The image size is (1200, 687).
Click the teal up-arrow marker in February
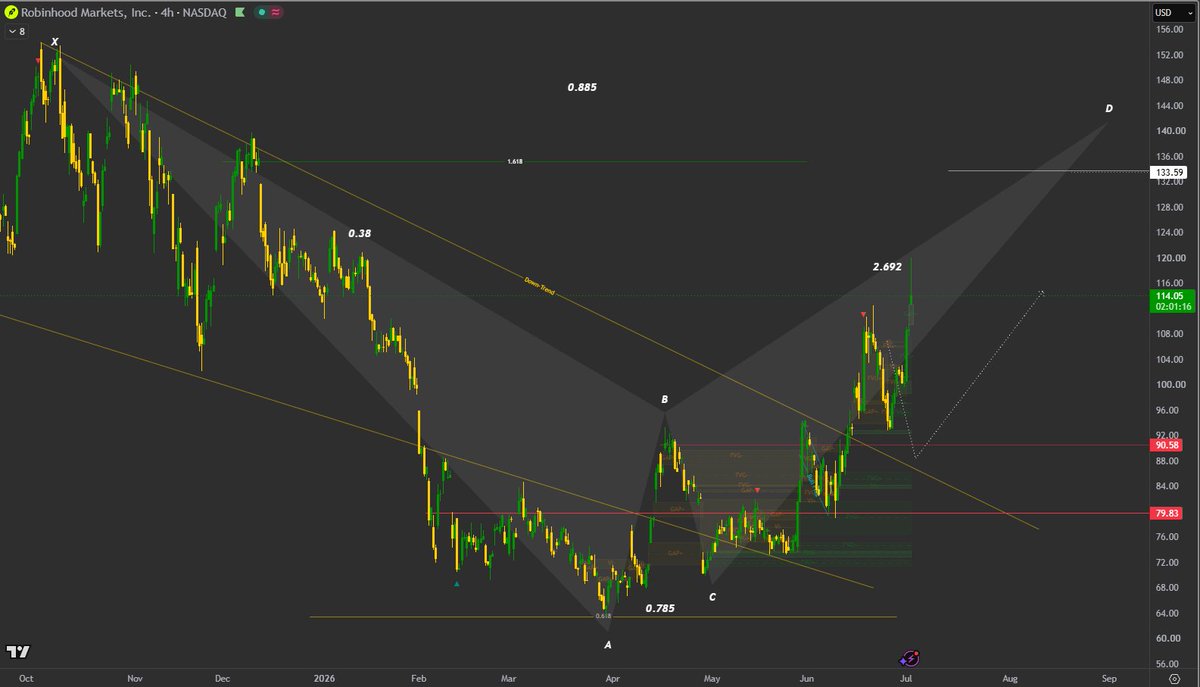[457, 583]
